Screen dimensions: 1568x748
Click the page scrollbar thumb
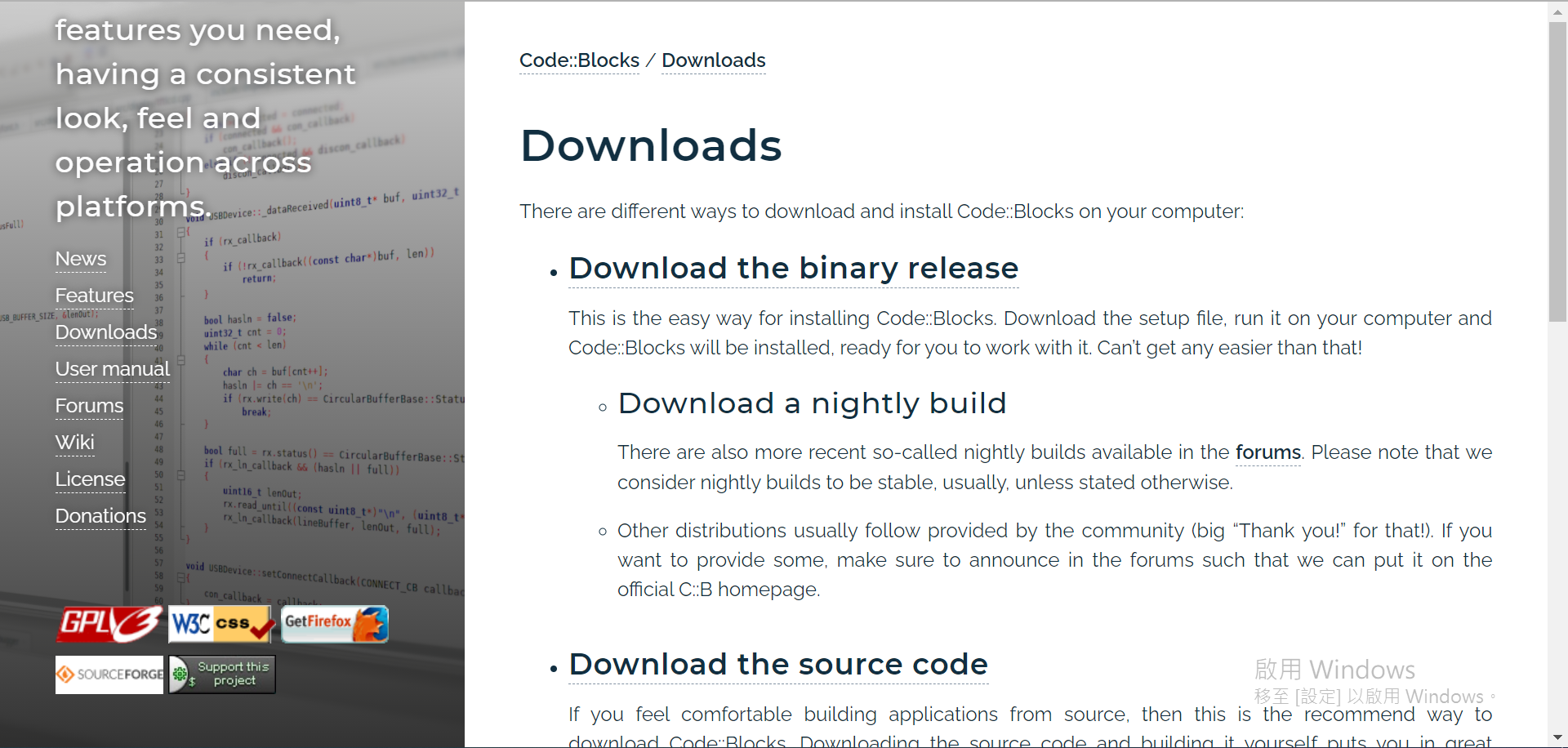[x=1557, y=171]
